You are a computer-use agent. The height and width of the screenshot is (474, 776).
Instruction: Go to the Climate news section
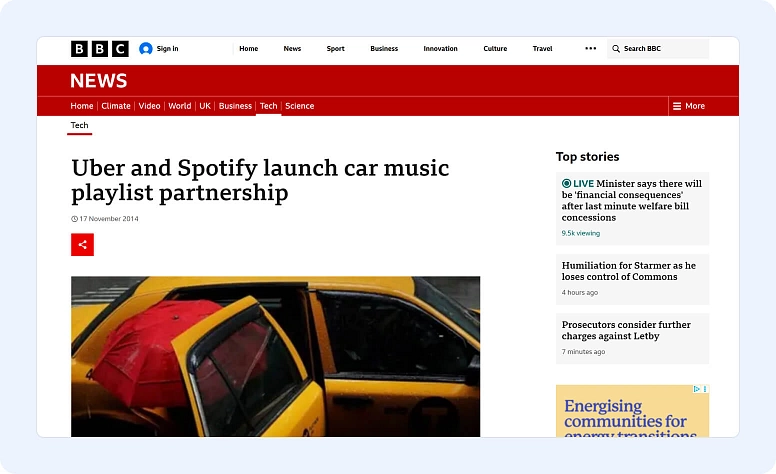click(x=116, y=106)
